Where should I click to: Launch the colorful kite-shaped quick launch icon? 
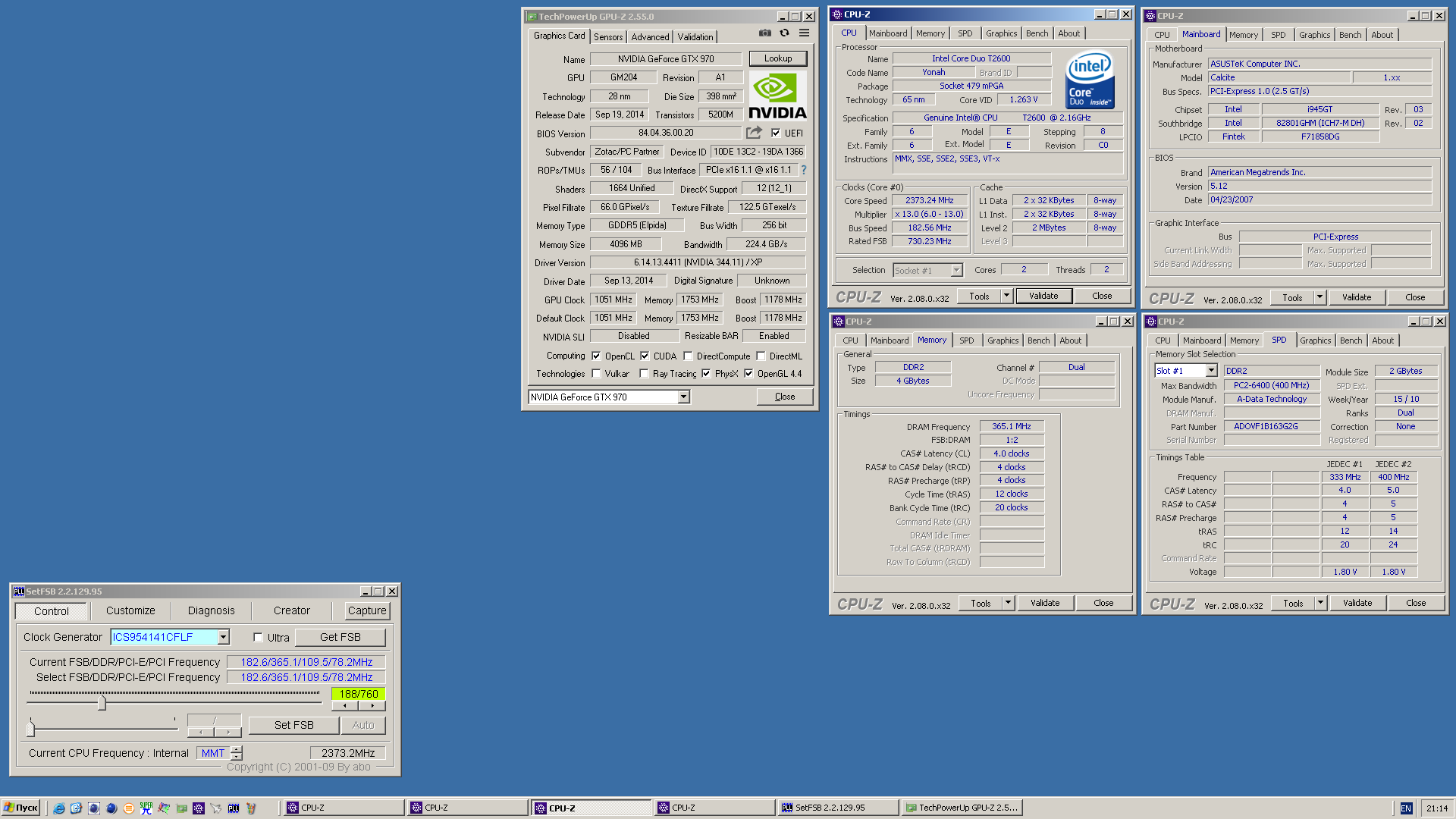click(164, 808)
